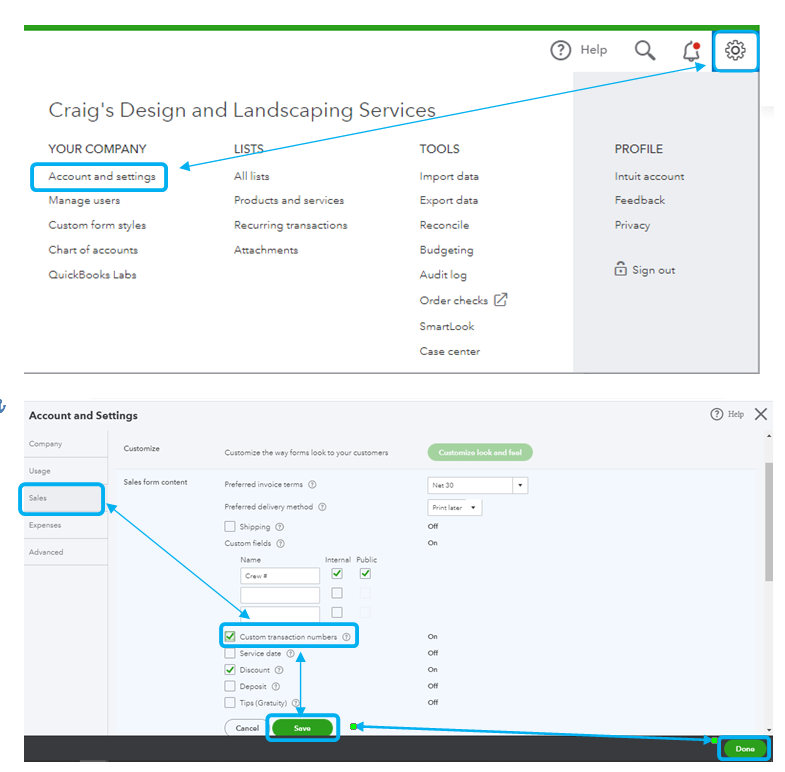The image size is (785, 772).
Task: Enable the Service date checkbox
Action: point(230,653)
